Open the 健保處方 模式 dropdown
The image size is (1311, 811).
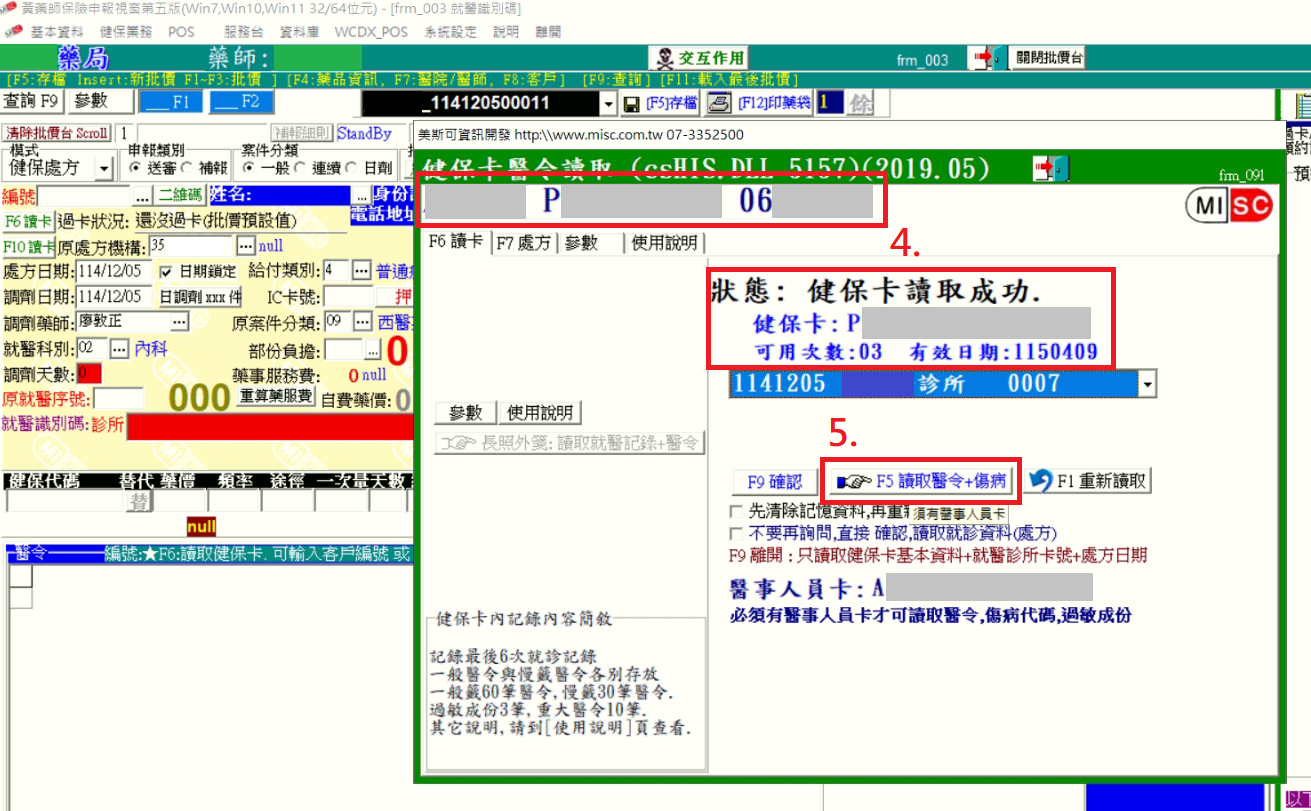click(104, 169)
